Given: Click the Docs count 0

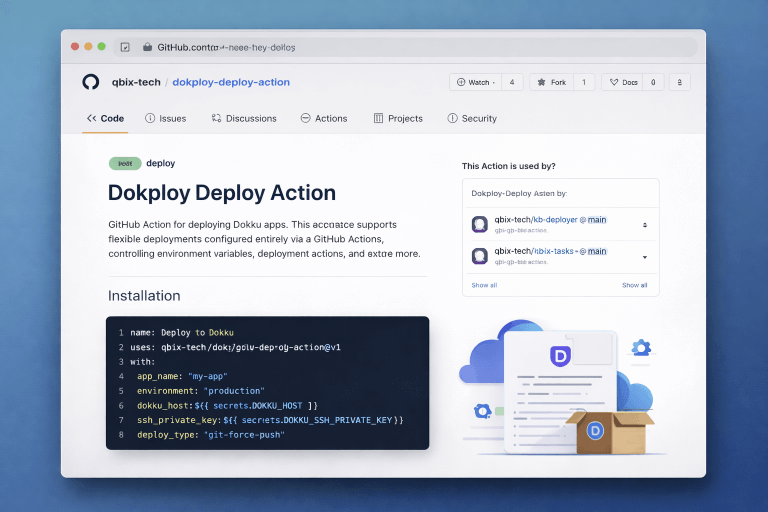Looking at the screenshot, I should [653, 82].
